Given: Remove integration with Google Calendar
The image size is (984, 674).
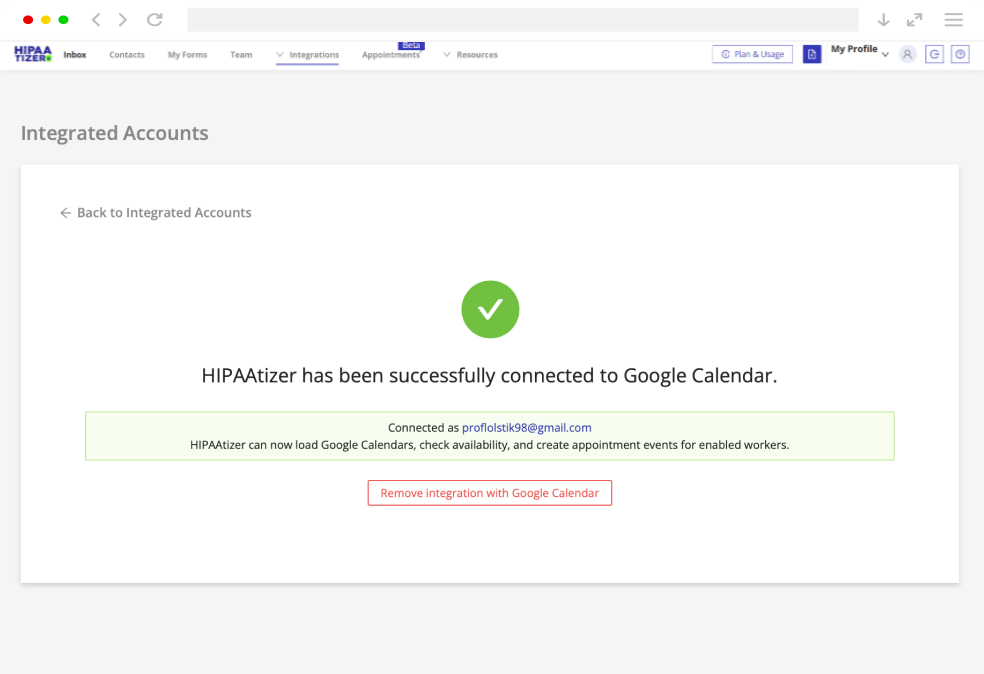Looking at the screenshot, I should coord(489,493).
